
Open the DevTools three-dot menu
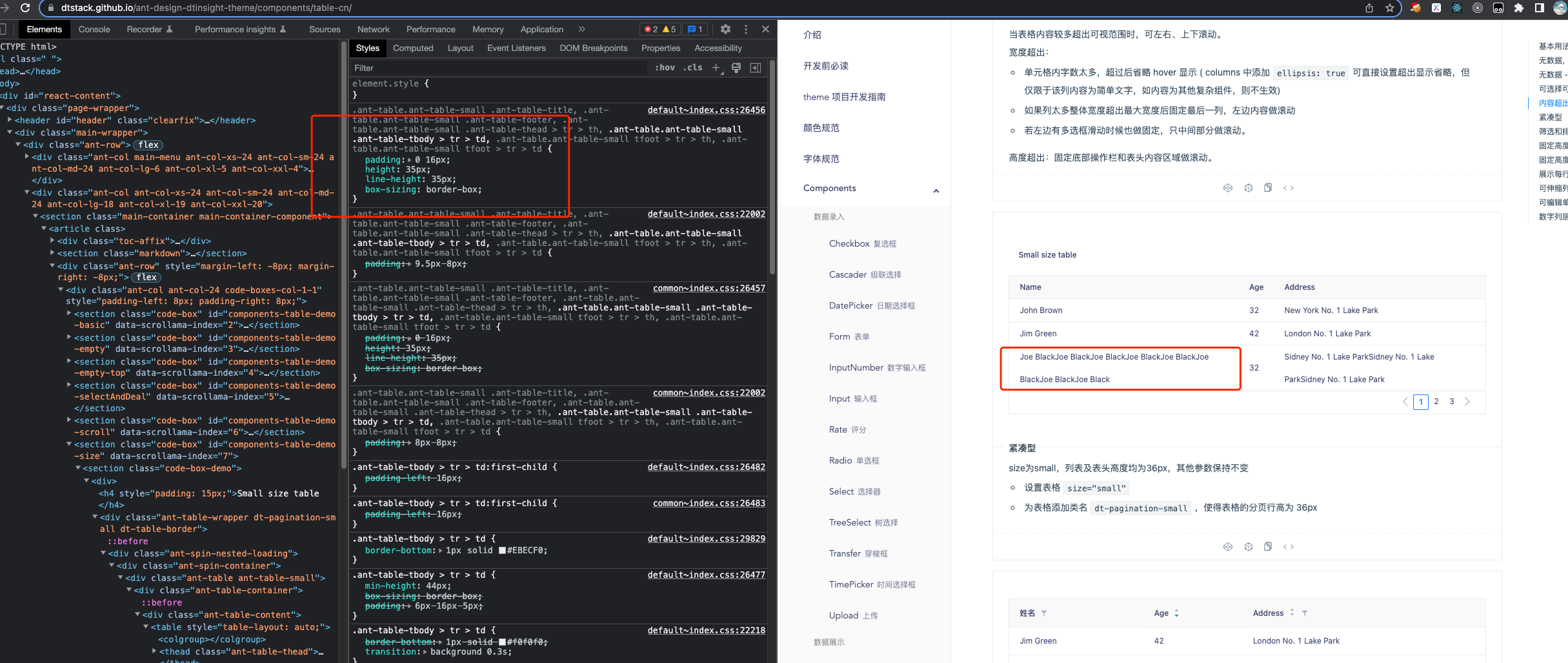click(745, 29)
